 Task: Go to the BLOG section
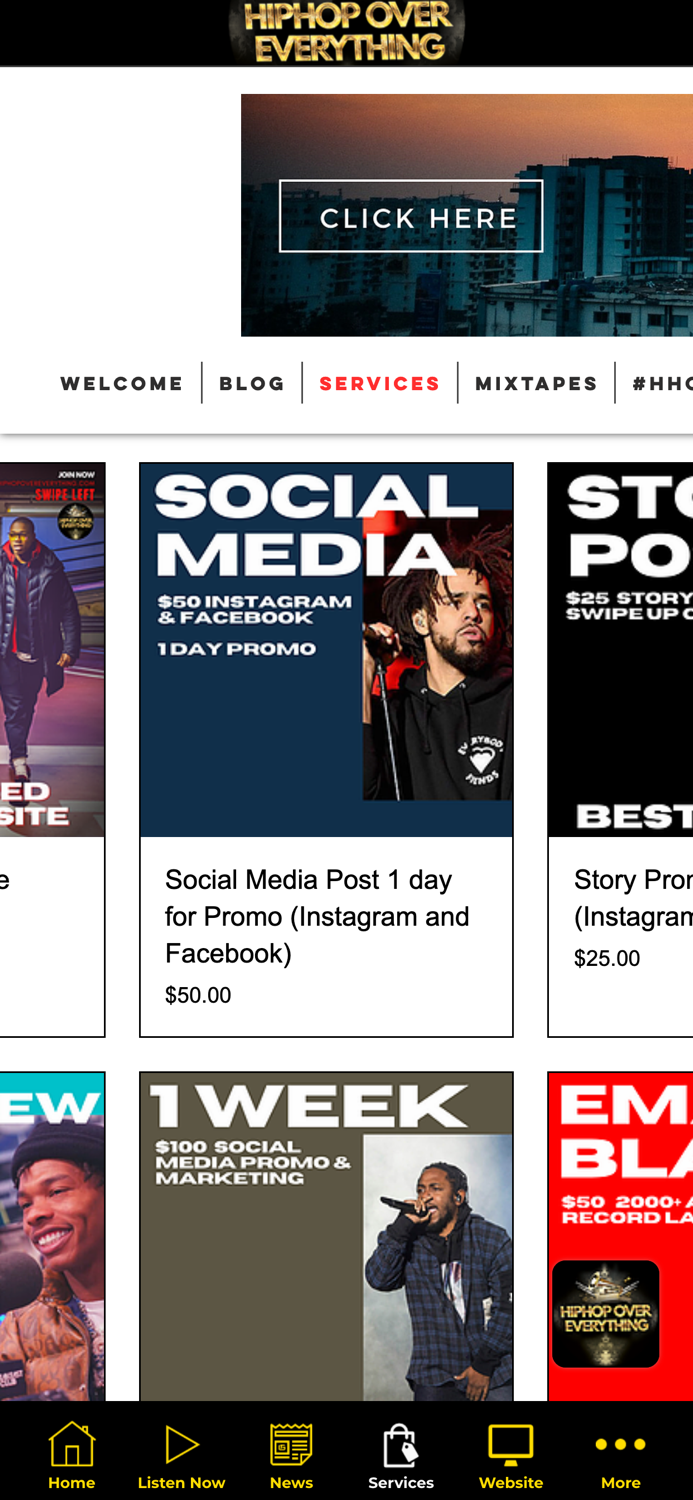click(x=252, y=382)
